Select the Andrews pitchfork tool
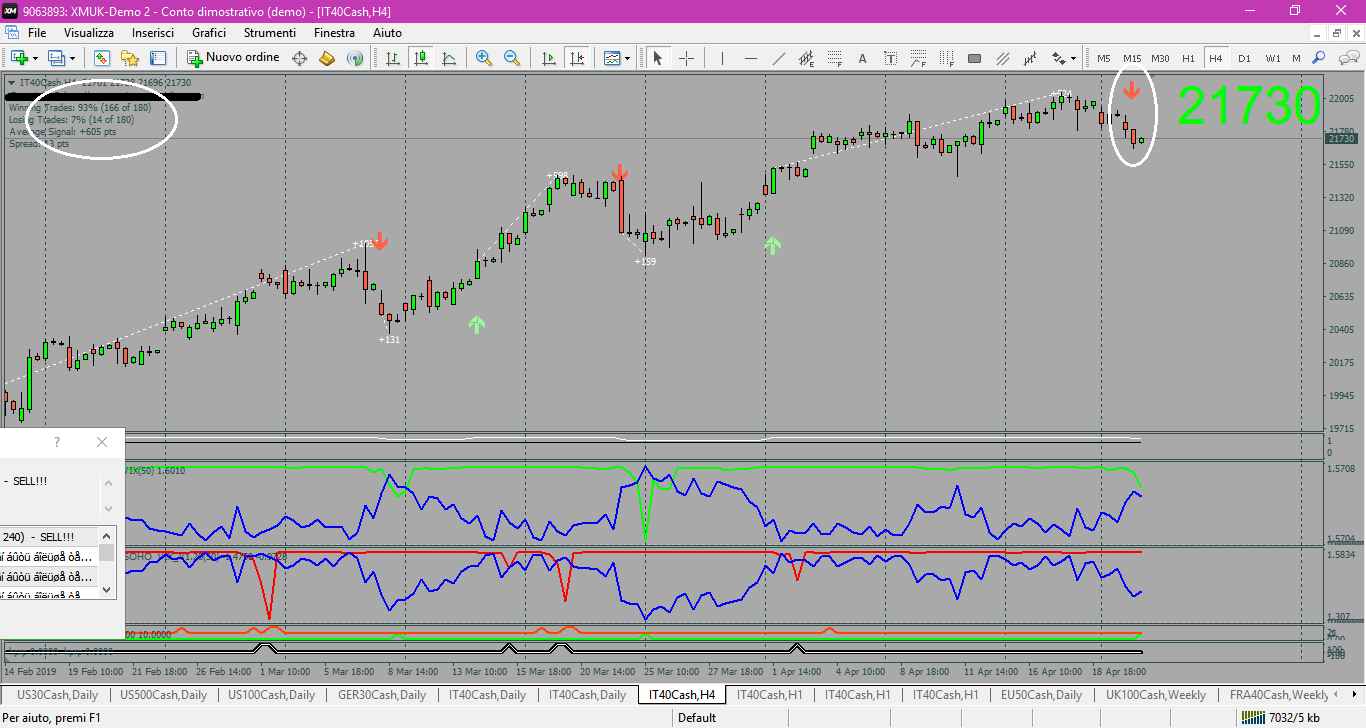The height and width of the screenshot is (728, 1366). tap(1003, 58)
